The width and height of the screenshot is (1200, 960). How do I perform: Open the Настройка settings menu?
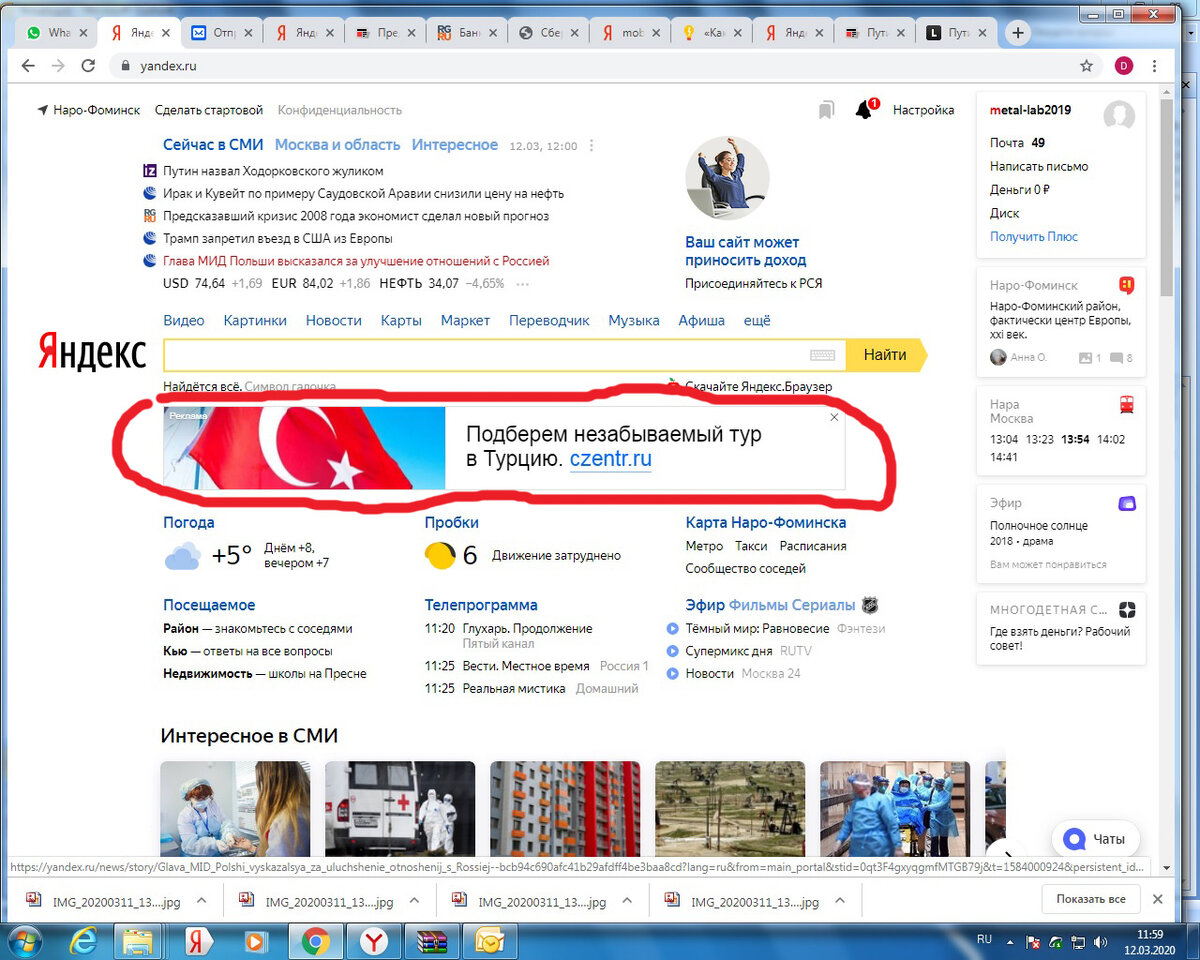tap(923, 110)
